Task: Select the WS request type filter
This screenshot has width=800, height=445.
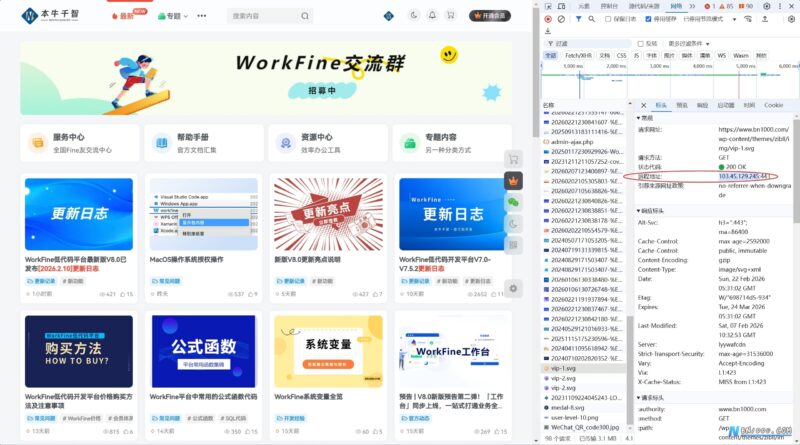Action: 721,56
